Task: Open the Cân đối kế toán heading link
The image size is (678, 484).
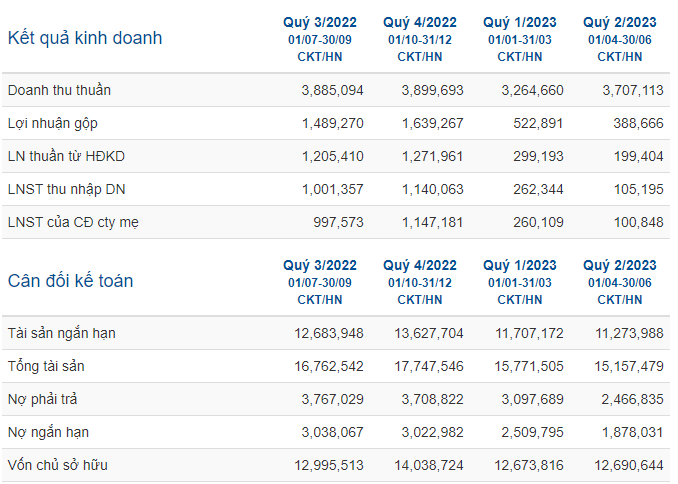Action: click(x=70, y=281)
